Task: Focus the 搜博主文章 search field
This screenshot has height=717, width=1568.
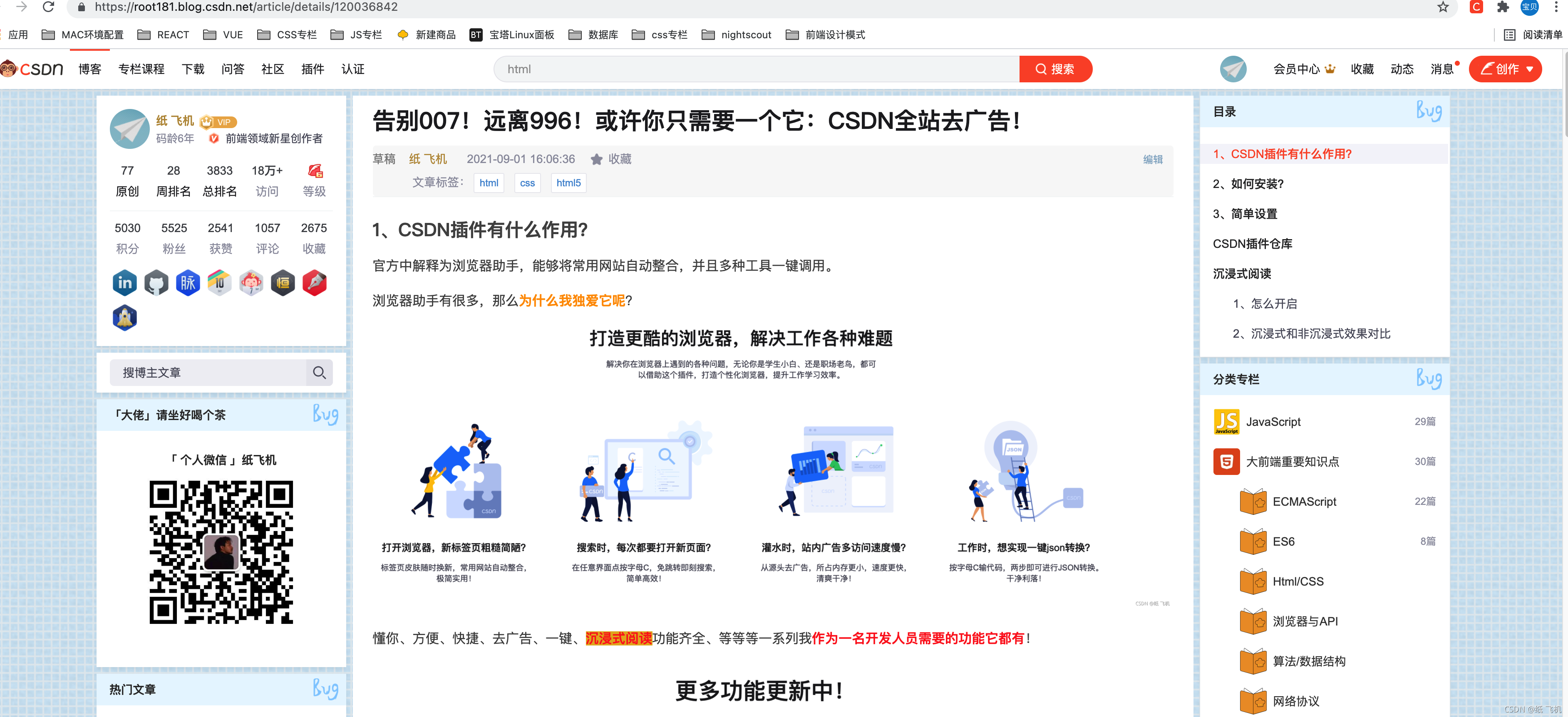Action: (x=208, y=373)
